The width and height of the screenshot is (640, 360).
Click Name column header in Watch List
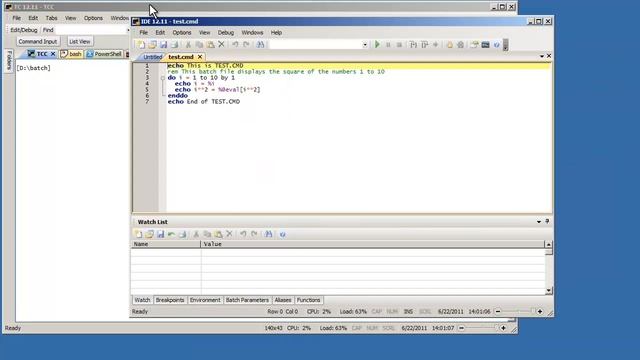166,244
